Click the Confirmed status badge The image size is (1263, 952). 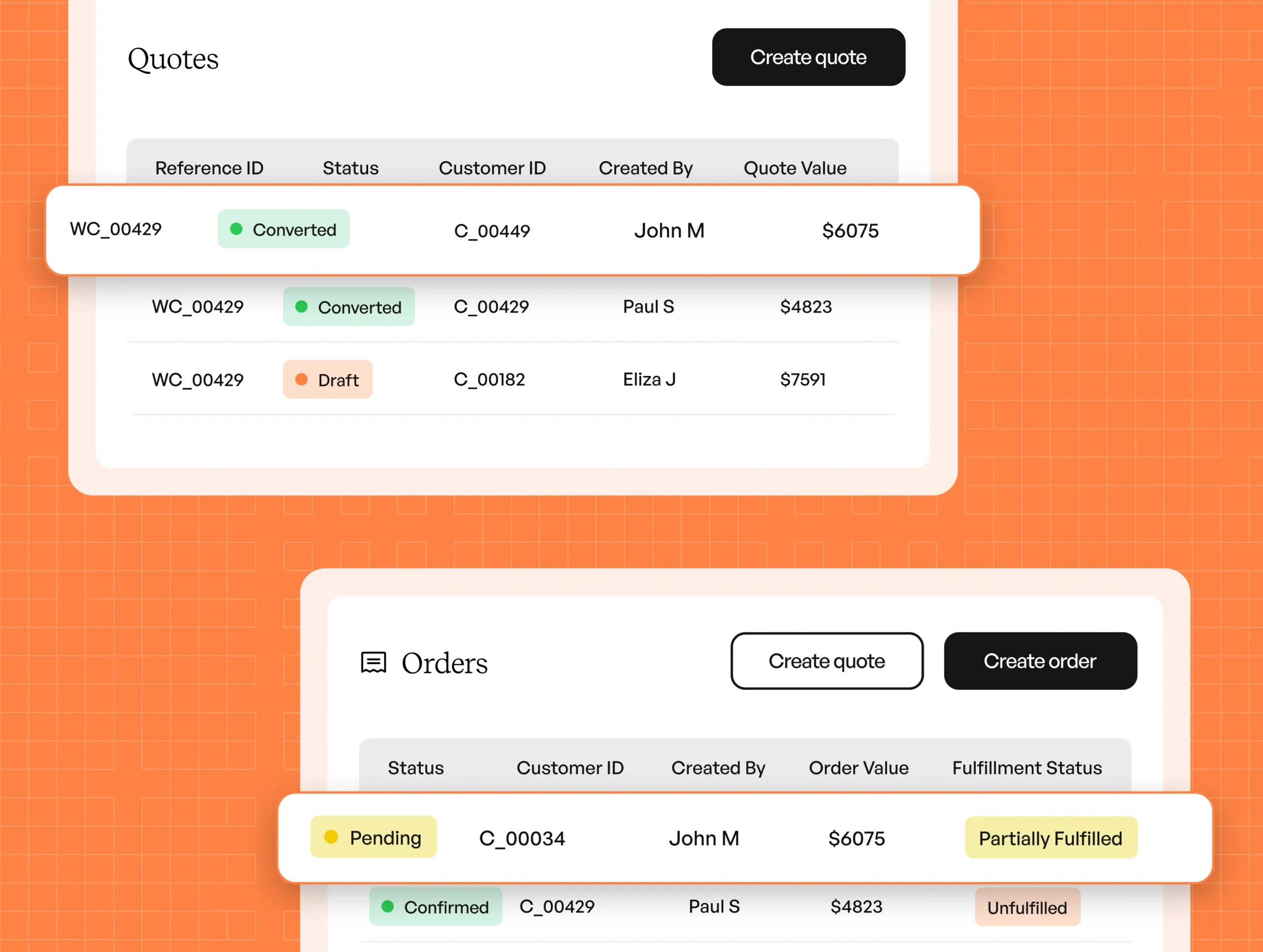click(435, 906)
